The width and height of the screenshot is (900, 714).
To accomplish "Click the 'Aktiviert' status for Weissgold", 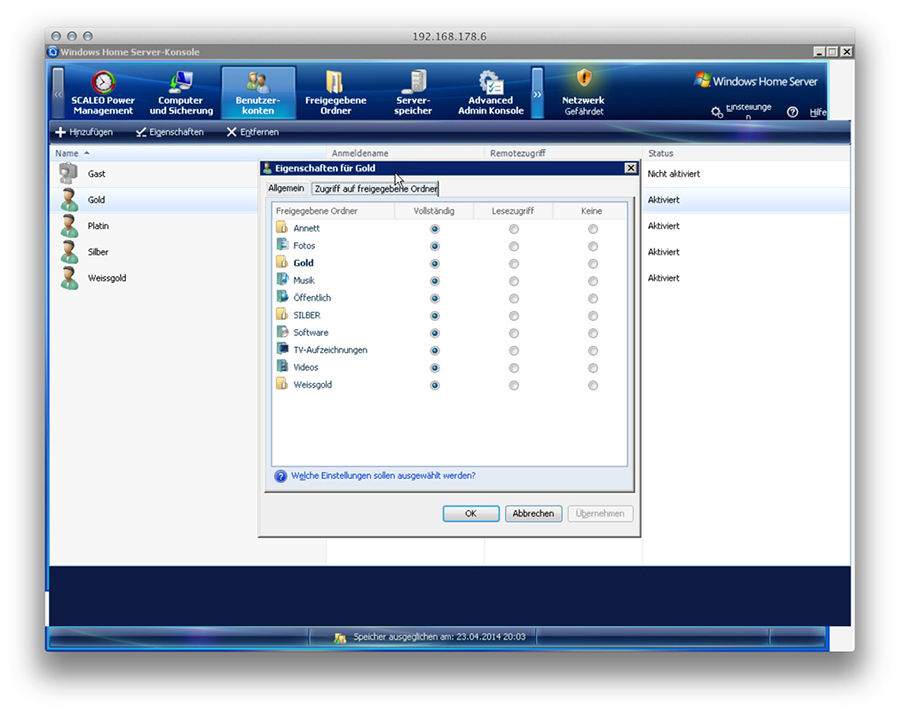I will [664, 278].
